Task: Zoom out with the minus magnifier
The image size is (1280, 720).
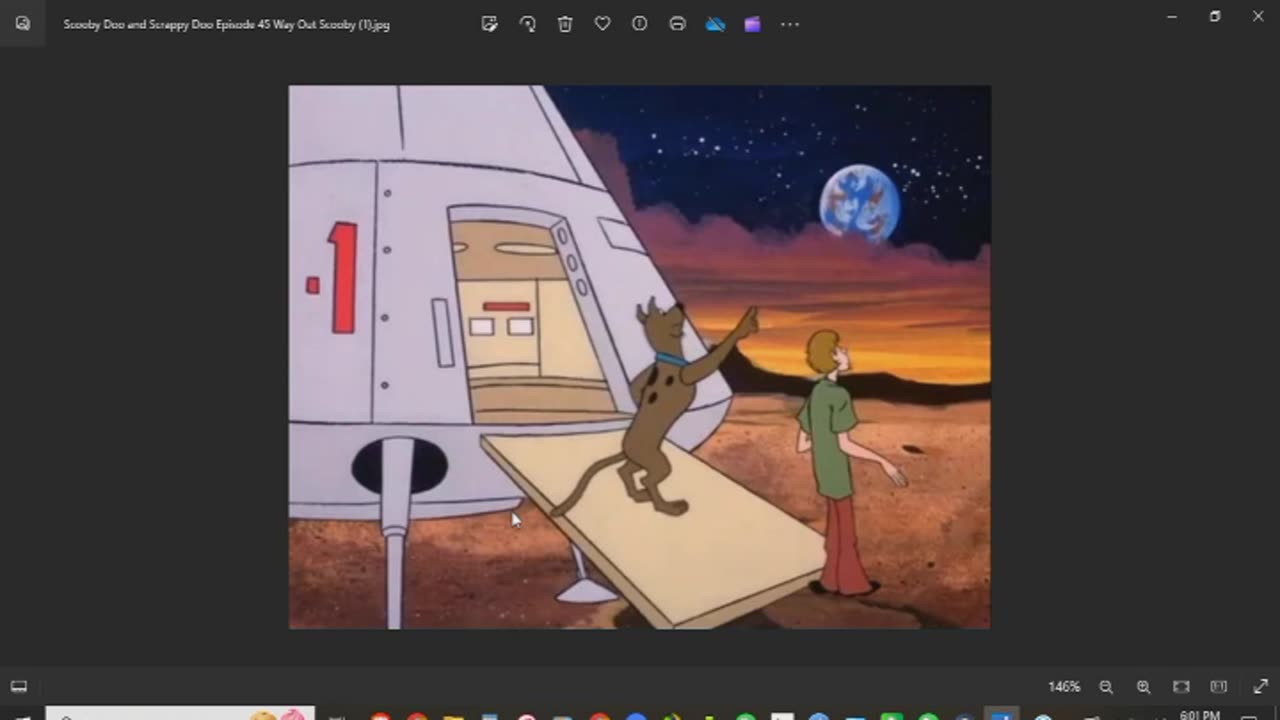Action: [1106, 687]
